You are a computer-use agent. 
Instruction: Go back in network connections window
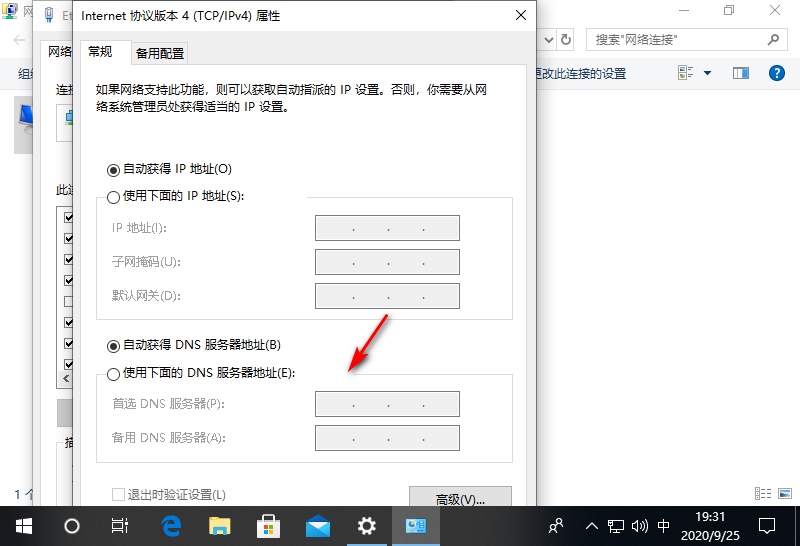tap(19, 40)
